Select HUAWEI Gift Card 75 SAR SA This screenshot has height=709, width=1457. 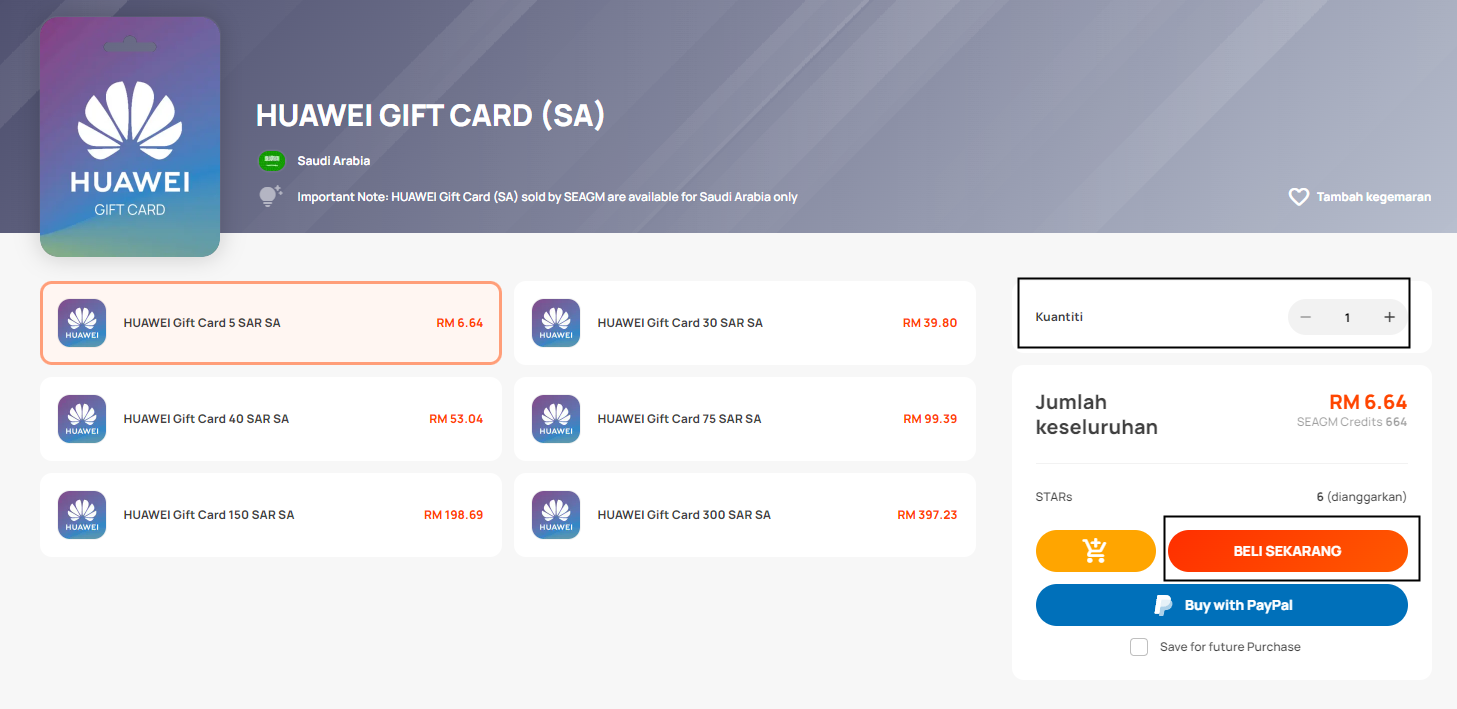745,419
